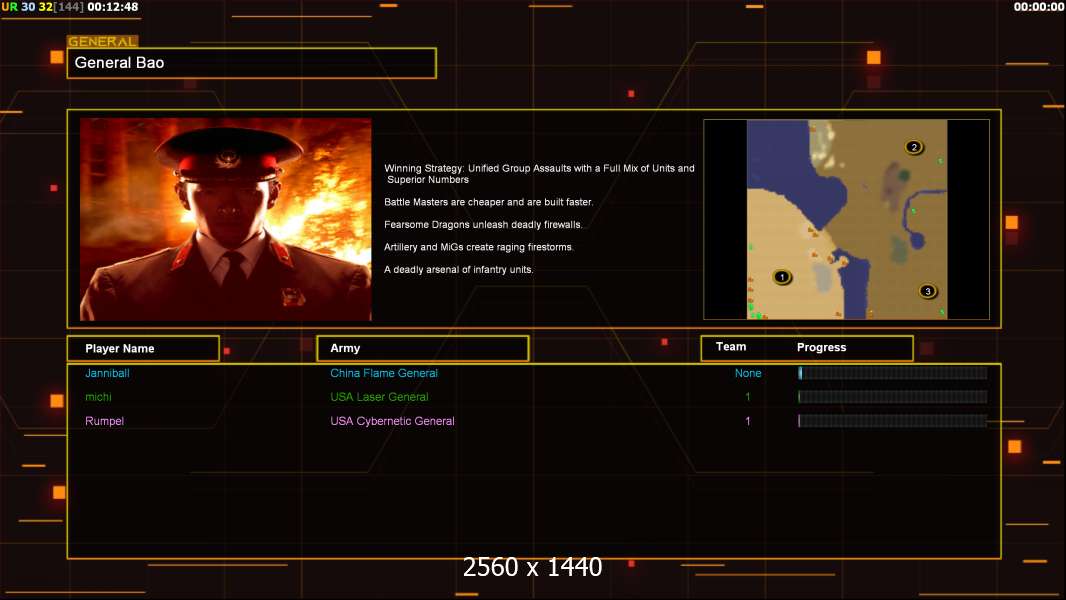This screenshot has width=1066, height=600.
Task: Click player name michi
Action: coord(99,397)
